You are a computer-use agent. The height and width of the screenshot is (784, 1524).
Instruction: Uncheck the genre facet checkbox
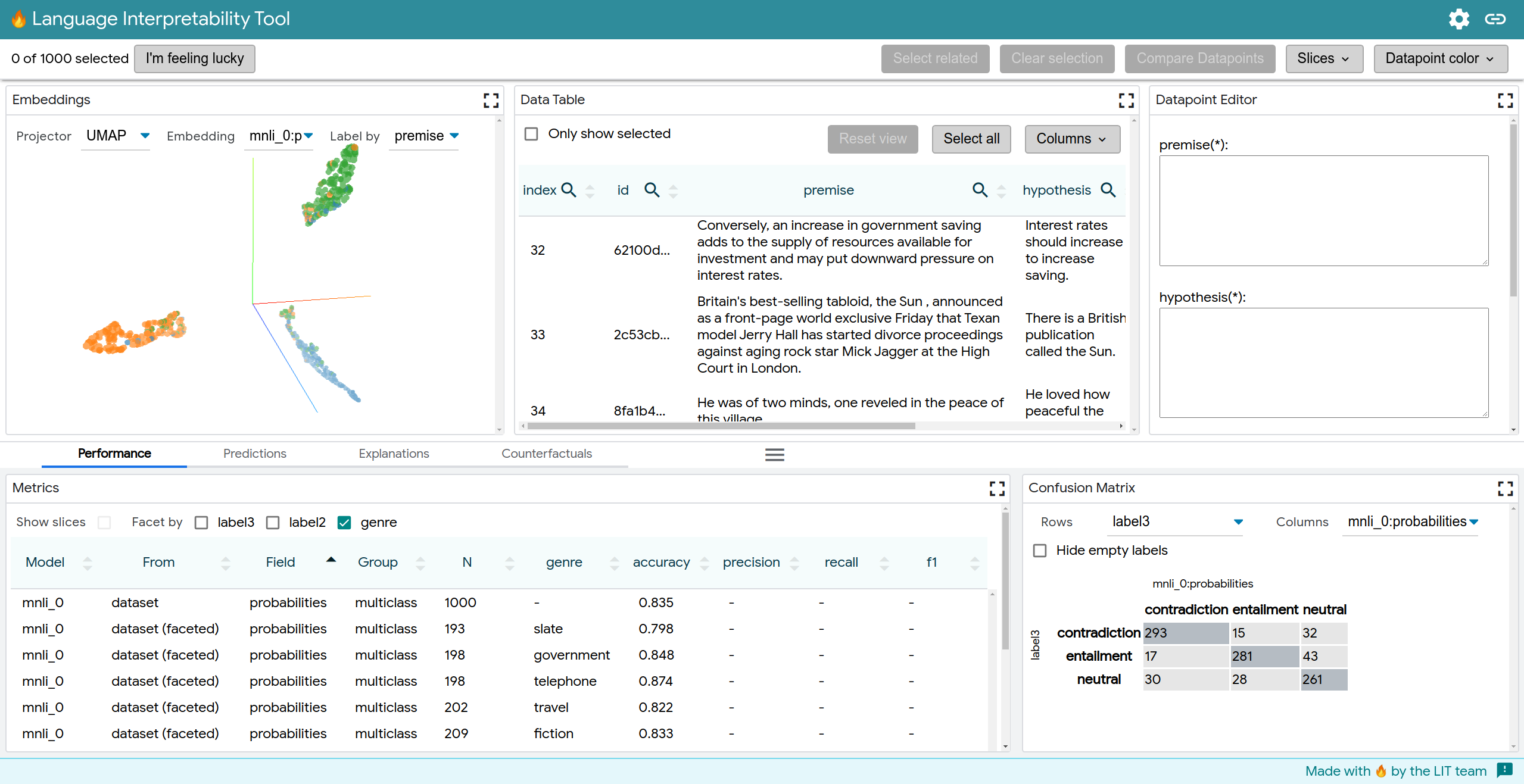(x=344, y=523)
